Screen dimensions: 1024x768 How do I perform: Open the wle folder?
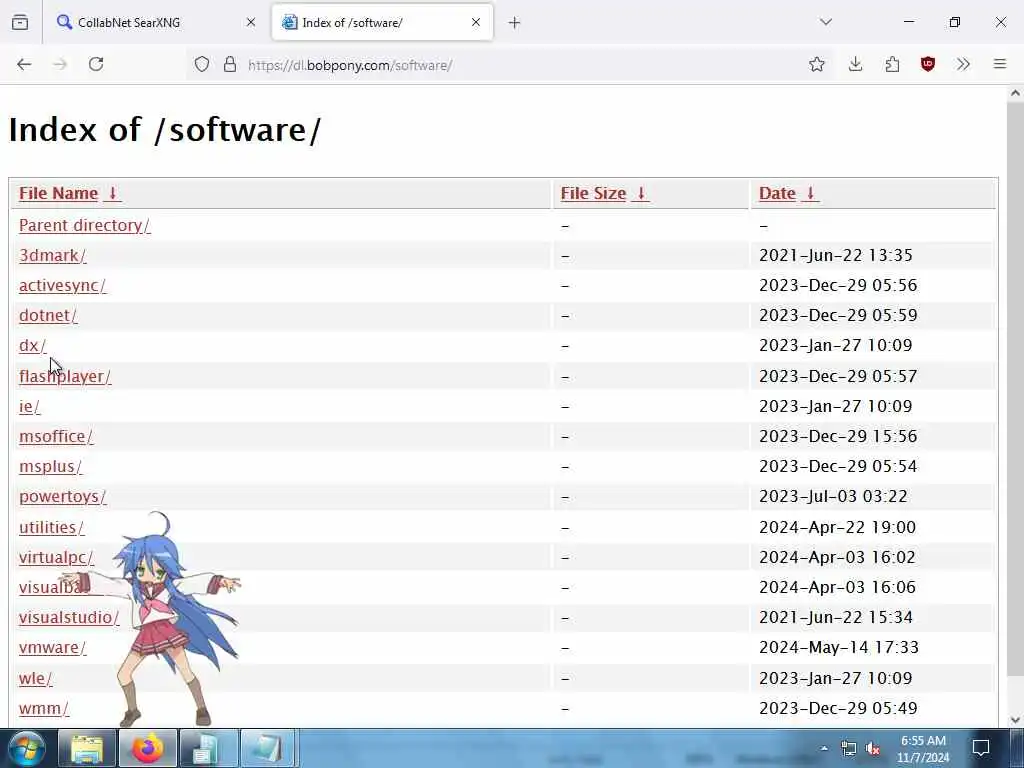[x=35, y=678]
